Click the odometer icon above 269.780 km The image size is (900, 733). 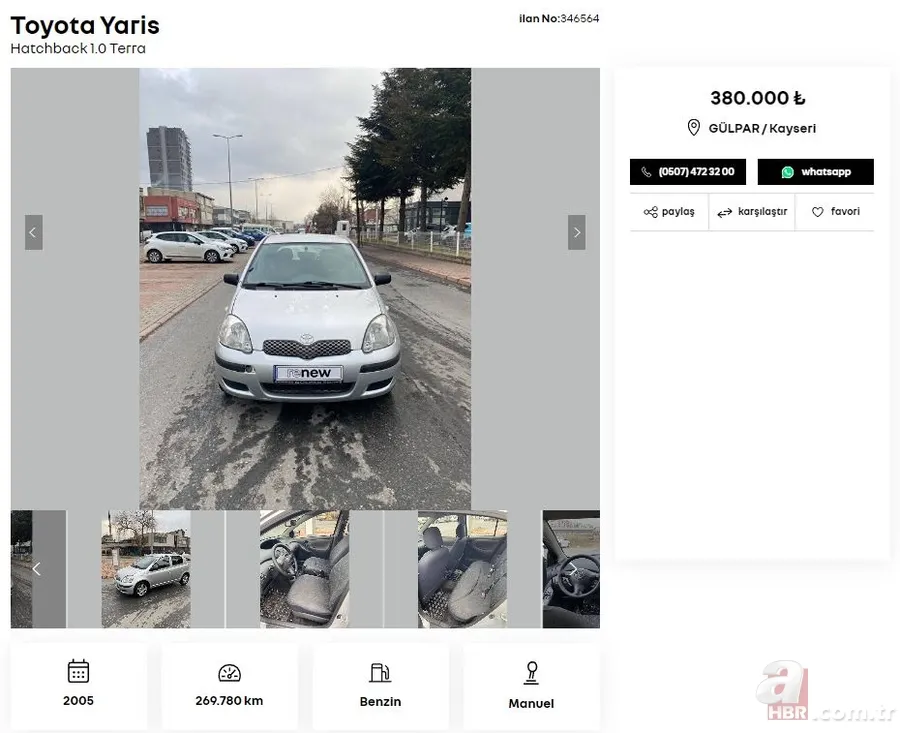pyautogui.click(x=230, y=672)
